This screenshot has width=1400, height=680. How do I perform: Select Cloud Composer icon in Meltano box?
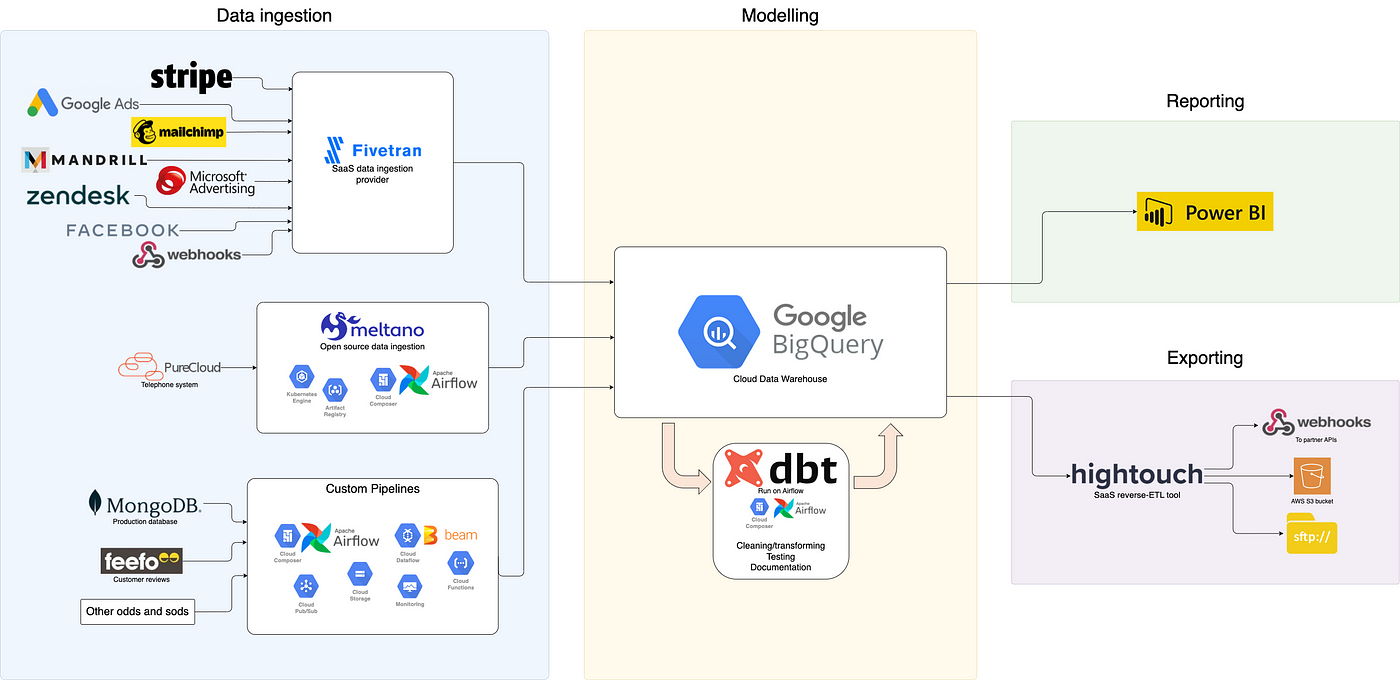[382, 380]
